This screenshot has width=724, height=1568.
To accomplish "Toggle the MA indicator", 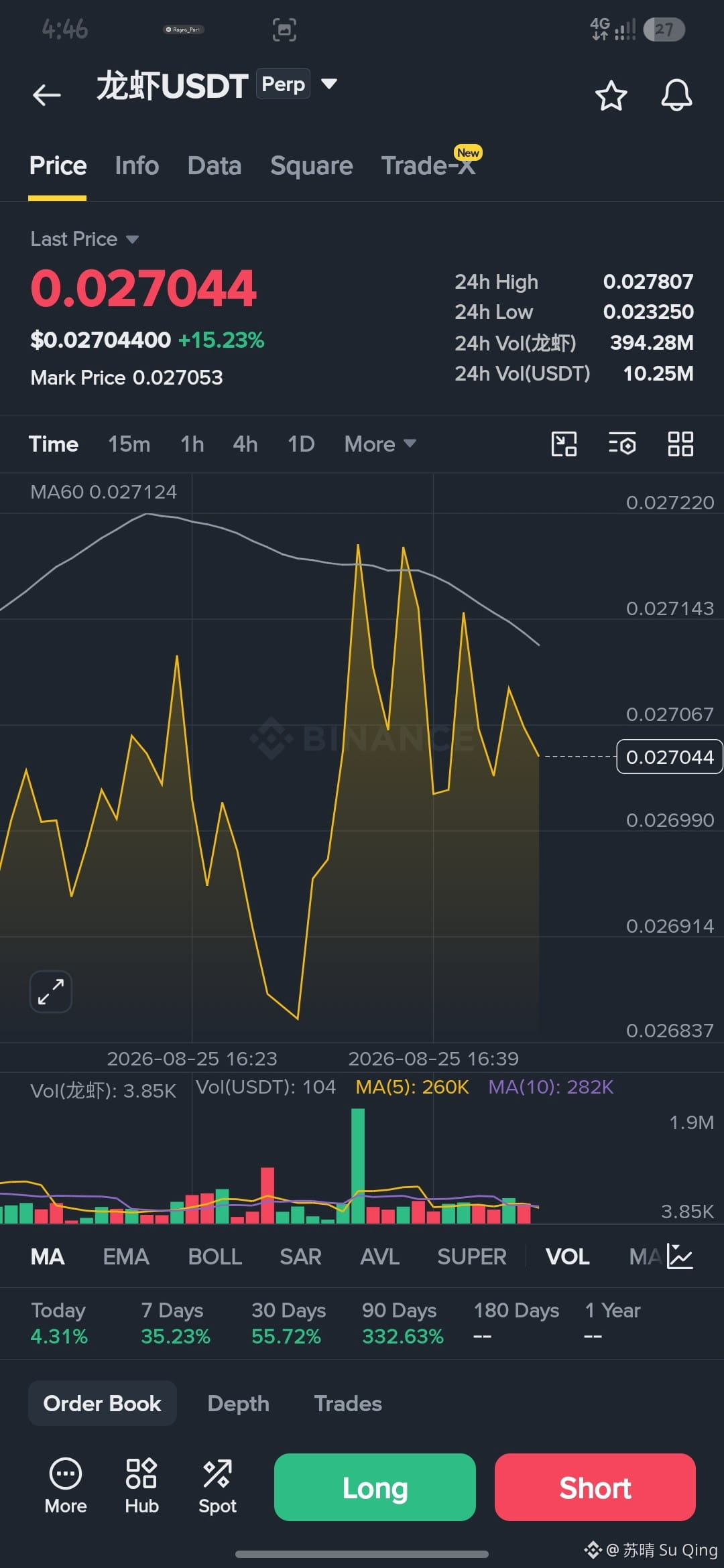I will (48, 1256).
